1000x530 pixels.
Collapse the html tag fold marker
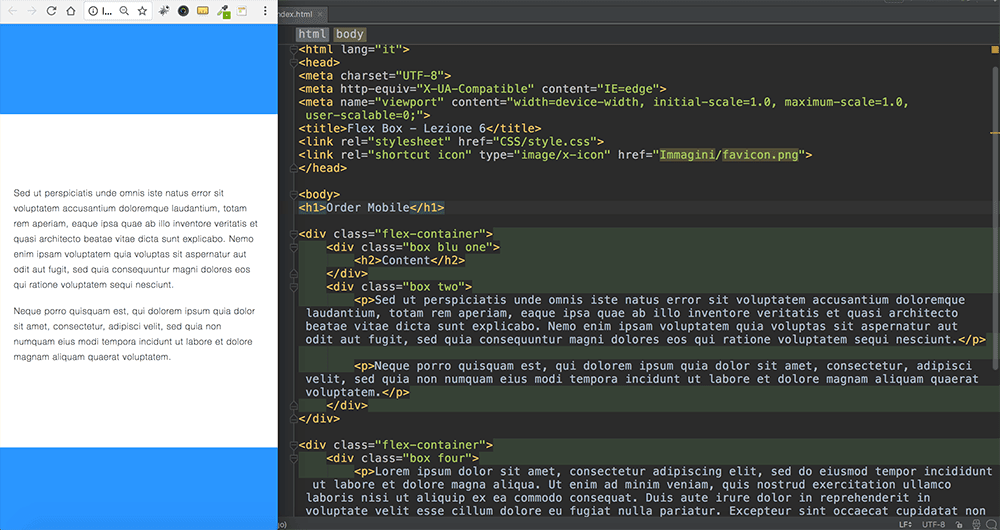click(294, 49)
